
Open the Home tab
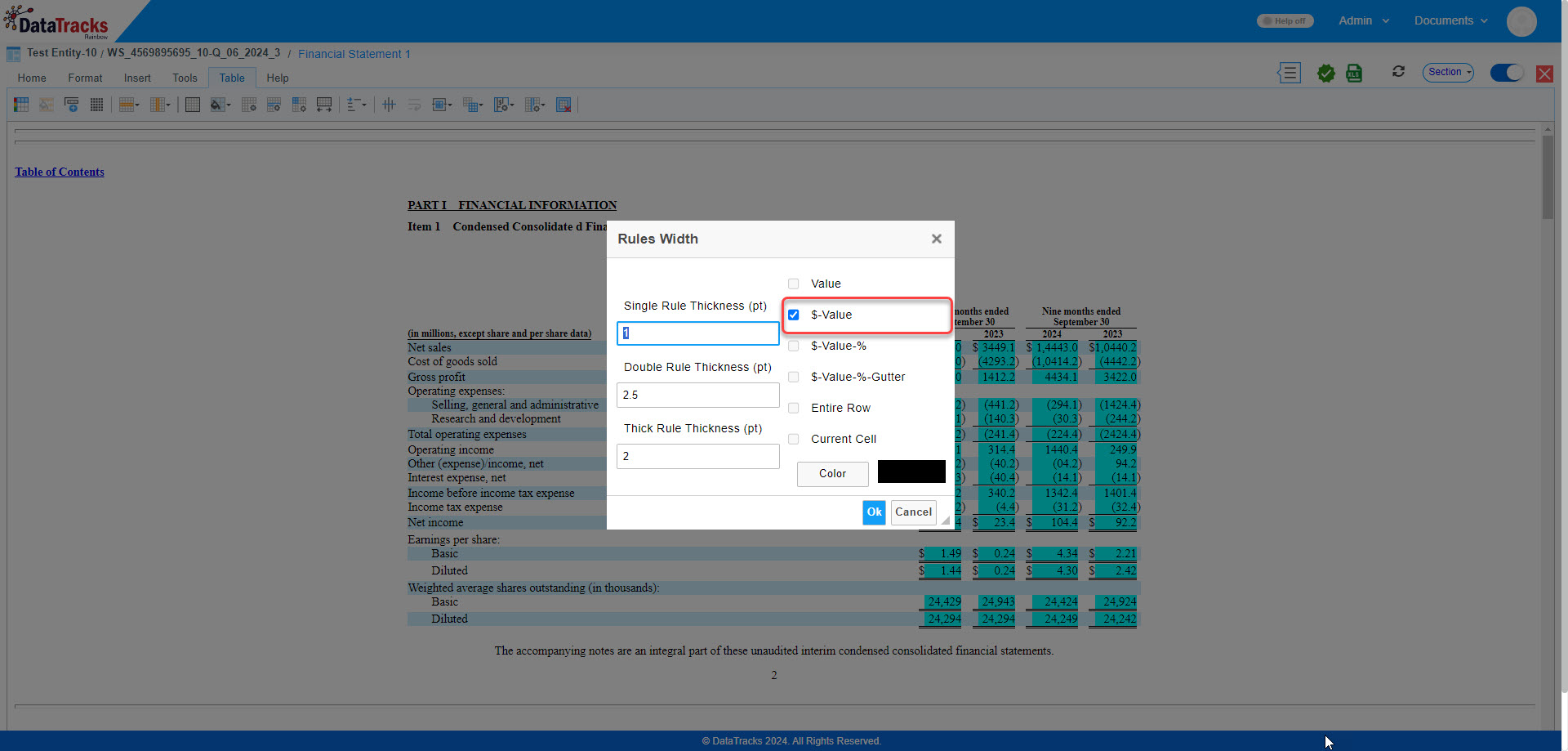point(32,78)
